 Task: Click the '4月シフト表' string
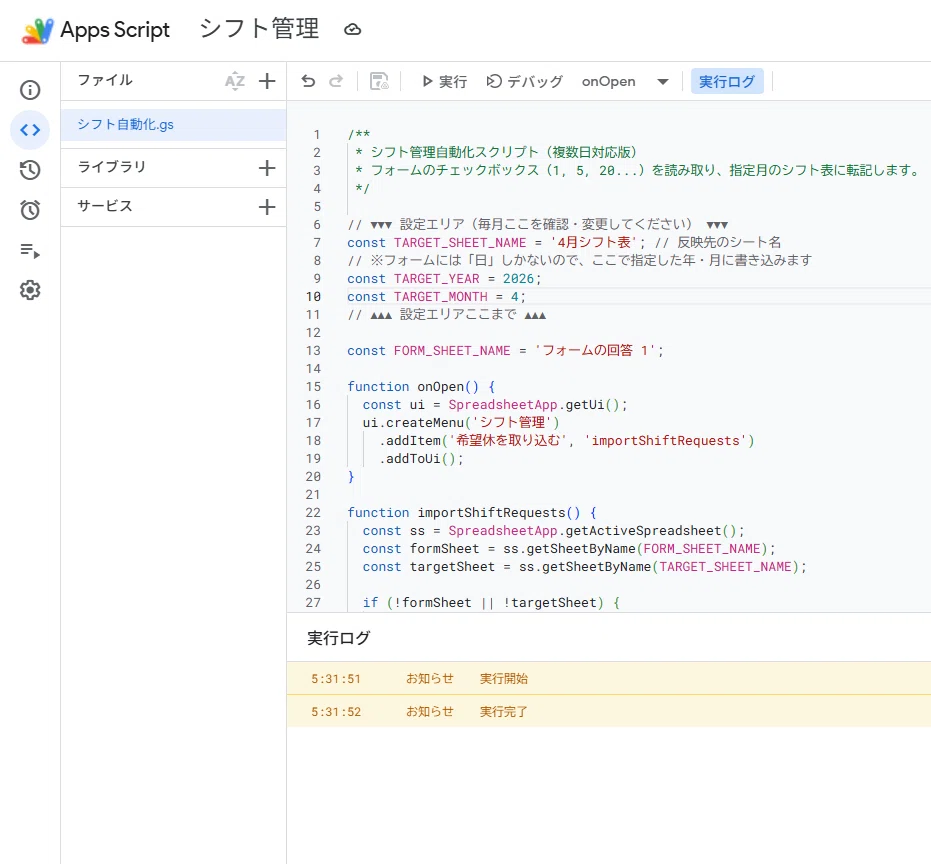pyautogui.click(x=594, y=242)
